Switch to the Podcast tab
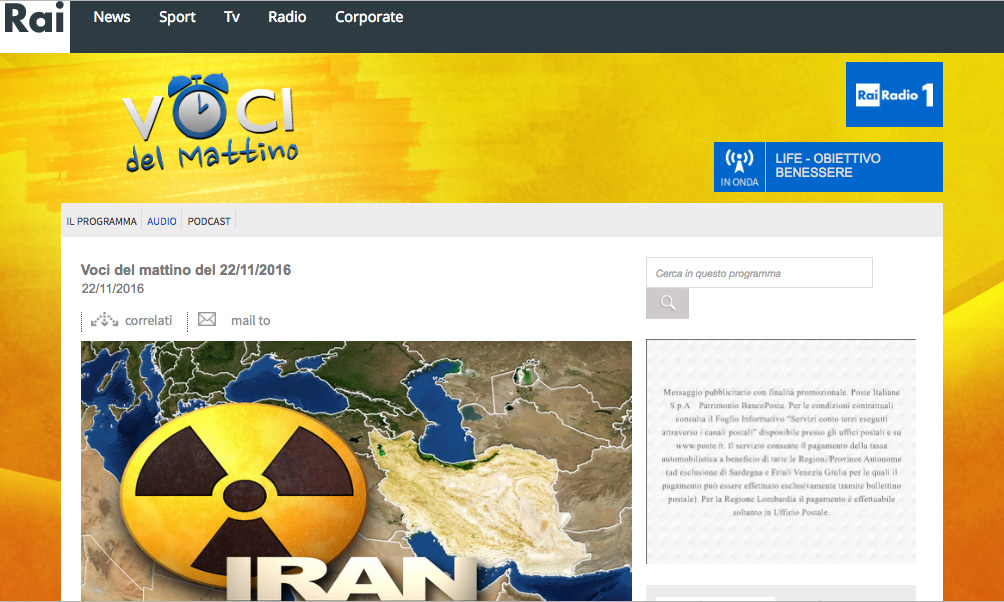This screenshot has width=1004, height=602. 209,221
